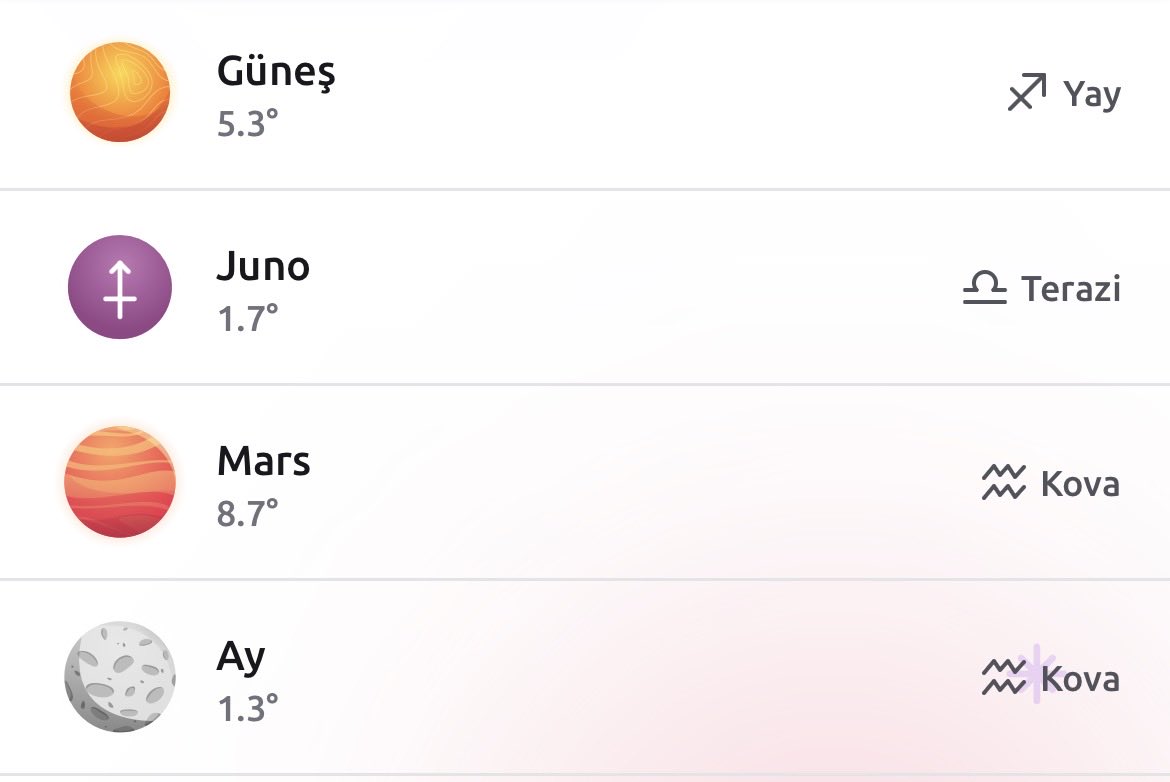Viewport: 1170px width, 782px height.
Task: Click the 8.7° degree value under Mars
Action: pos(248,513)
